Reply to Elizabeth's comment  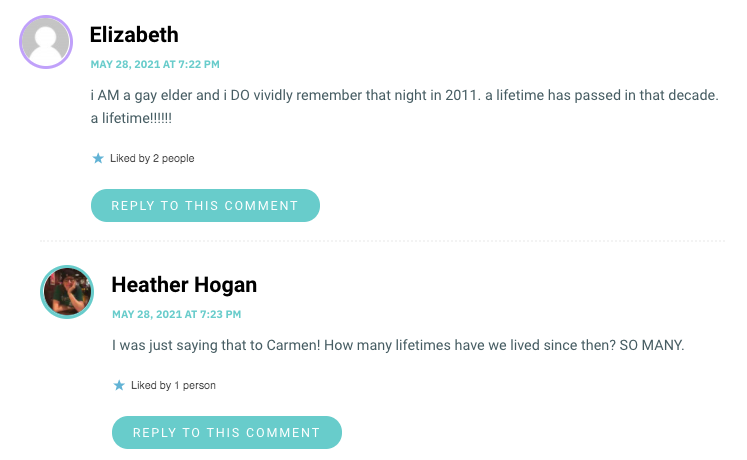(x=205, y=206)
